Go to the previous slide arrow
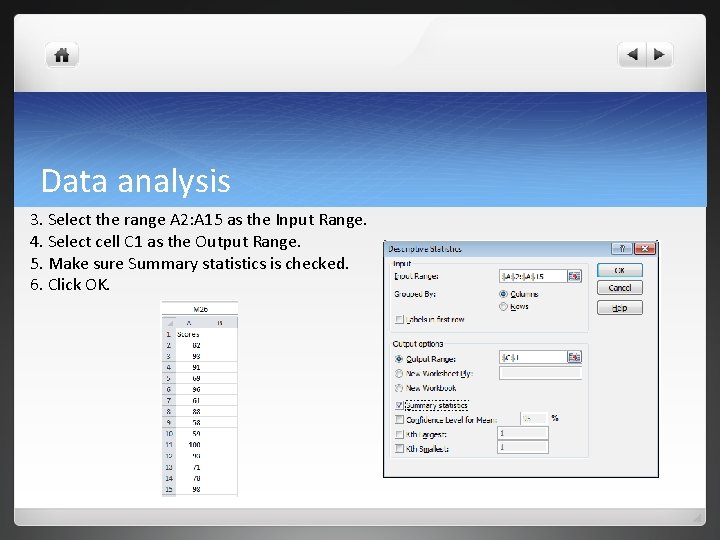 coord(632,55)
